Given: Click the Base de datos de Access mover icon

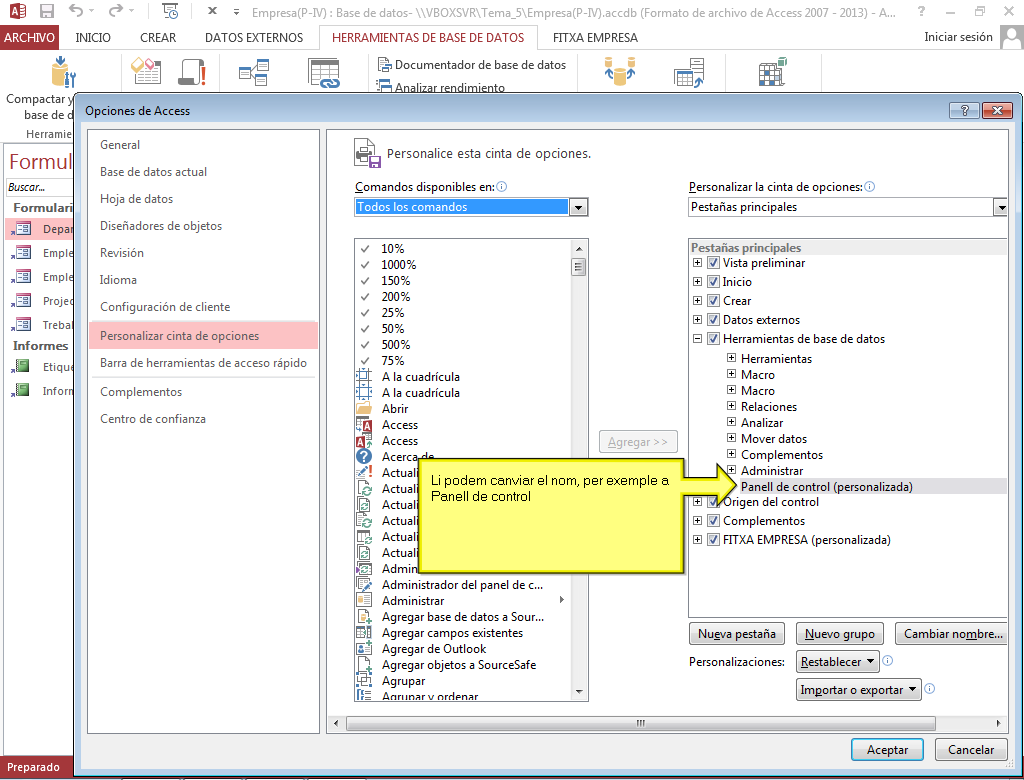Looking at the screenshot, I should click(620, 71).
